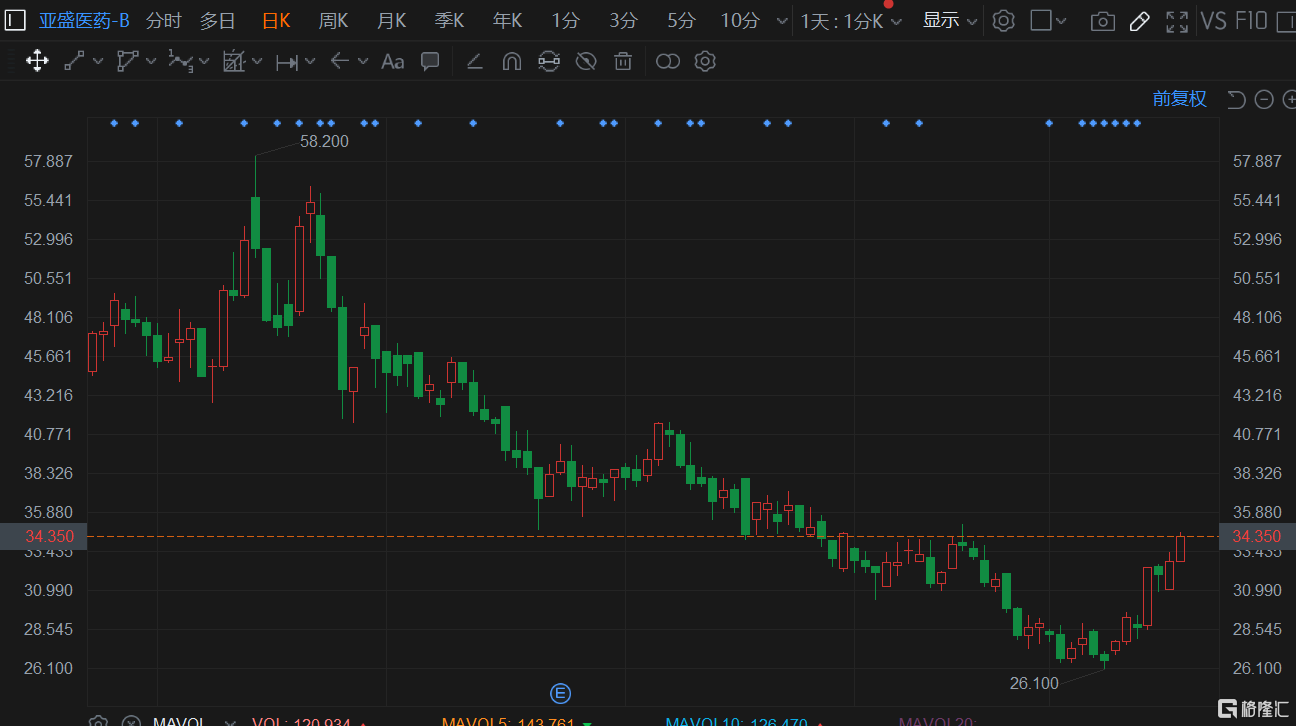Zoom out the chart with minus icon
The height and width of the screenshot is (726, 1296).
pos(1264,99)
